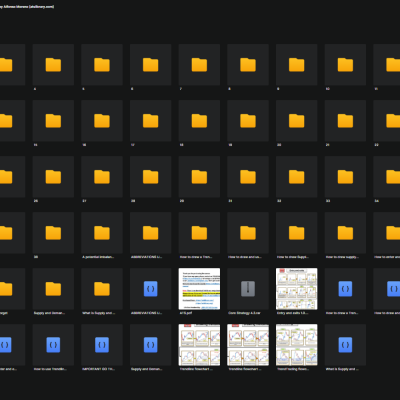This screenshot has height=400, width=400.
Task: Open the folder named 4
Action: click(53, 65)
